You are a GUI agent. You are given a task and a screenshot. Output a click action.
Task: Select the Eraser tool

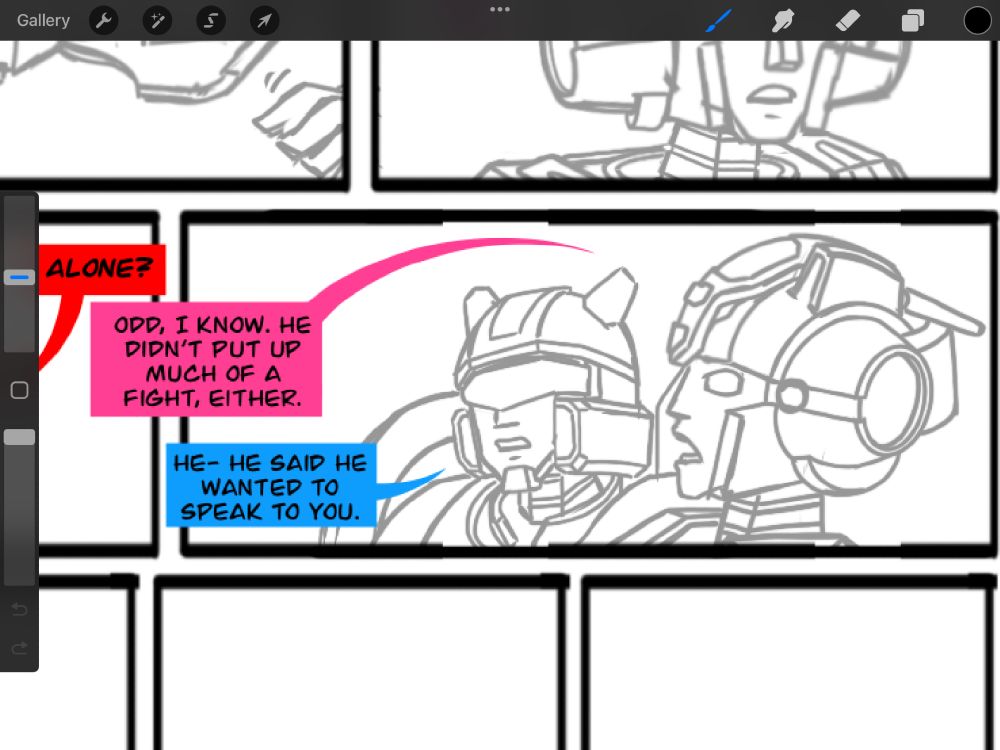848,20
